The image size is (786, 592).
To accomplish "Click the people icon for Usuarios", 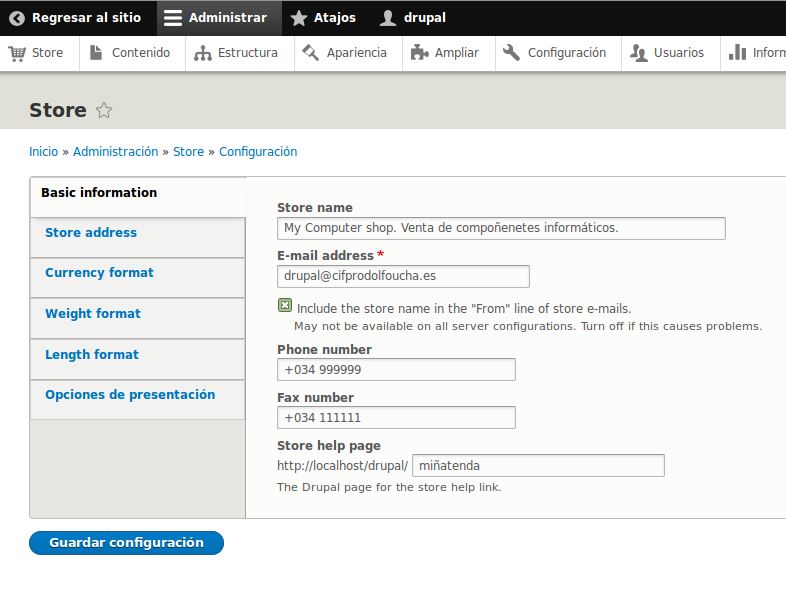I will 639,53.
